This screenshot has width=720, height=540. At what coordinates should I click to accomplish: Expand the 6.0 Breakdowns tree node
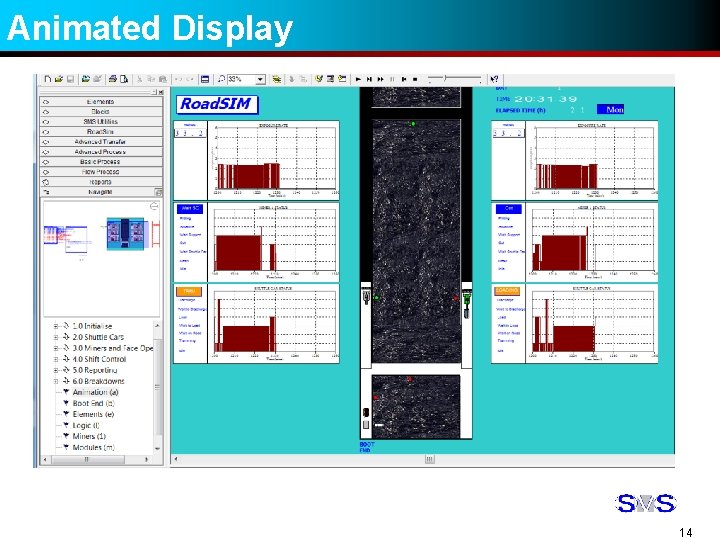pos(56,381)
